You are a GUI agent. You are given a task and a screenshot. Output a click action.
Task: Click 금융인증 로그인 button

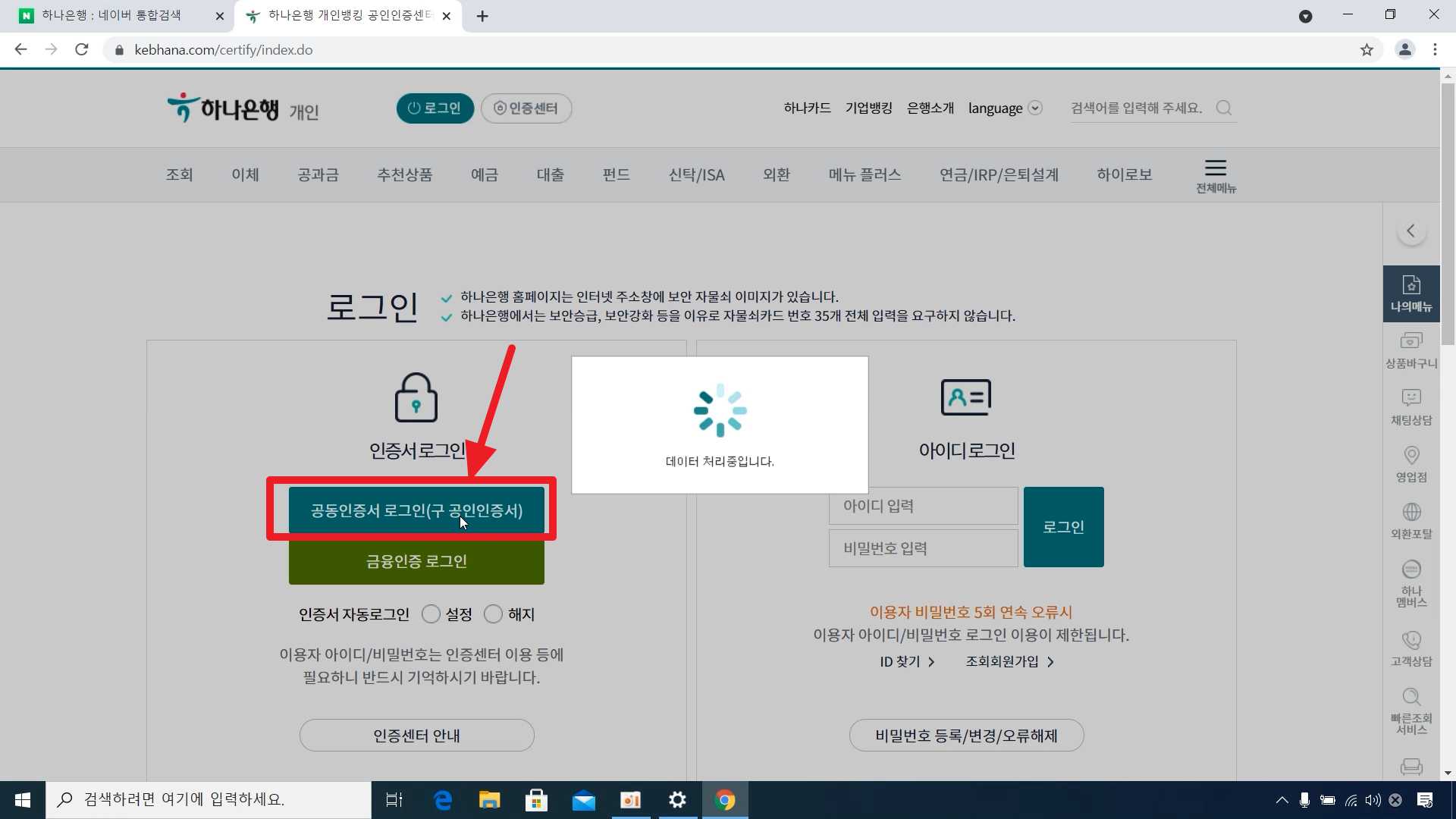click(x=416, y=562)
